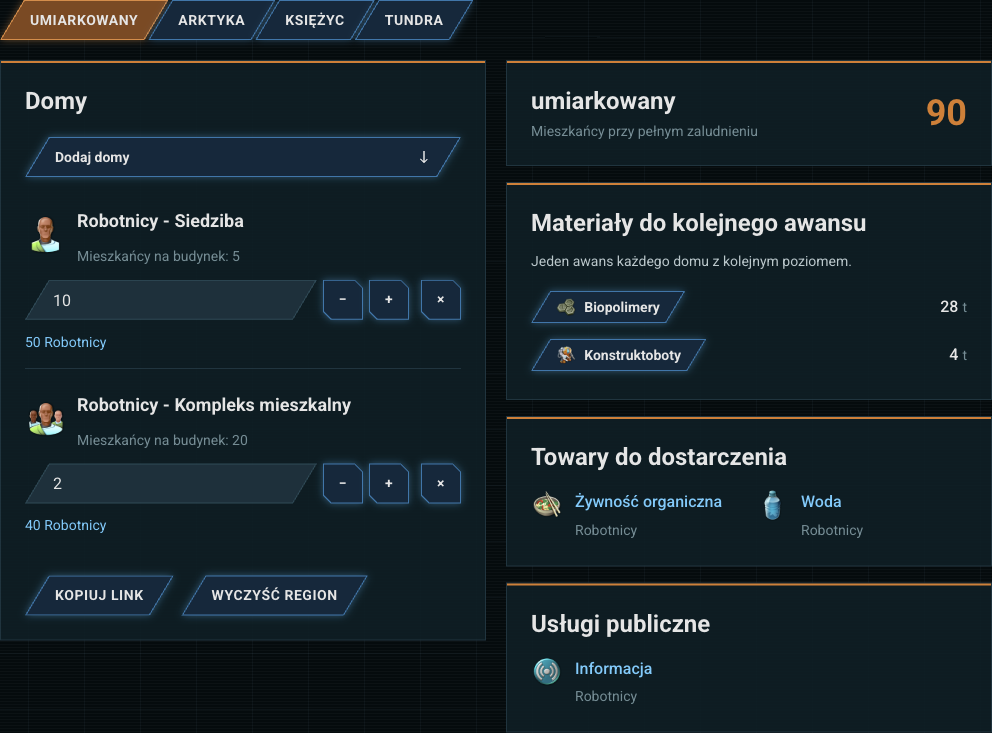Expand the Dodaj domy dropdown
This screenshot has height=733, width=992.
(243, 157)
